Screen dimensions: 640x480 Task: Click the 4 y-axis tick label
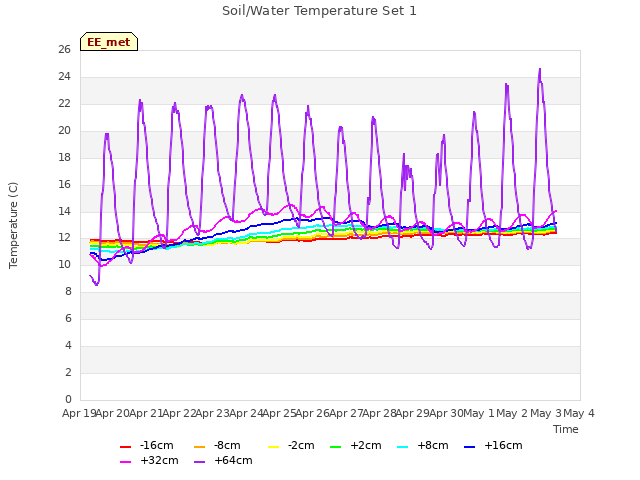[68, 345]
